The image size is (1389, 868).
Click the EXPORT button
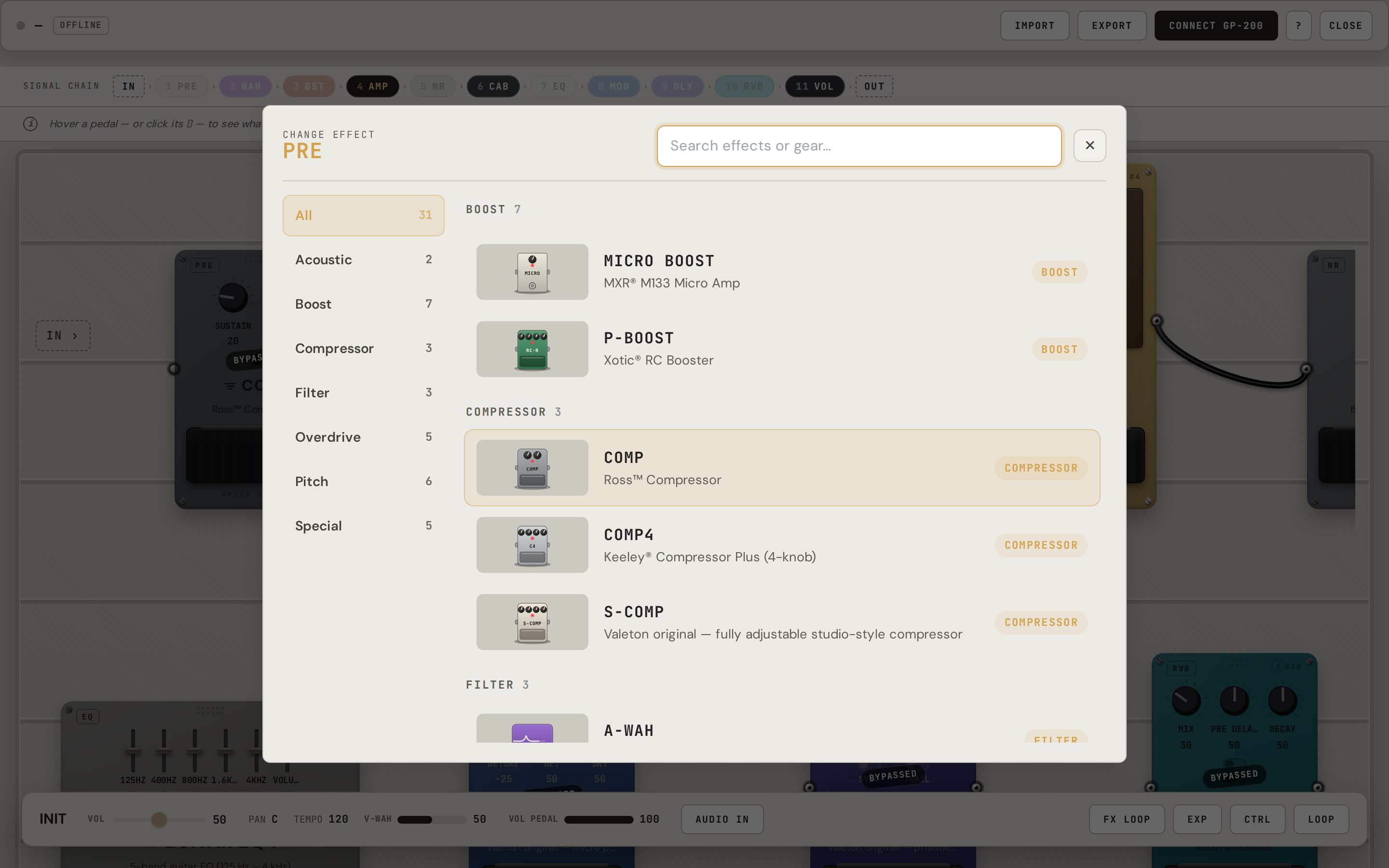tap(1112, 26)
